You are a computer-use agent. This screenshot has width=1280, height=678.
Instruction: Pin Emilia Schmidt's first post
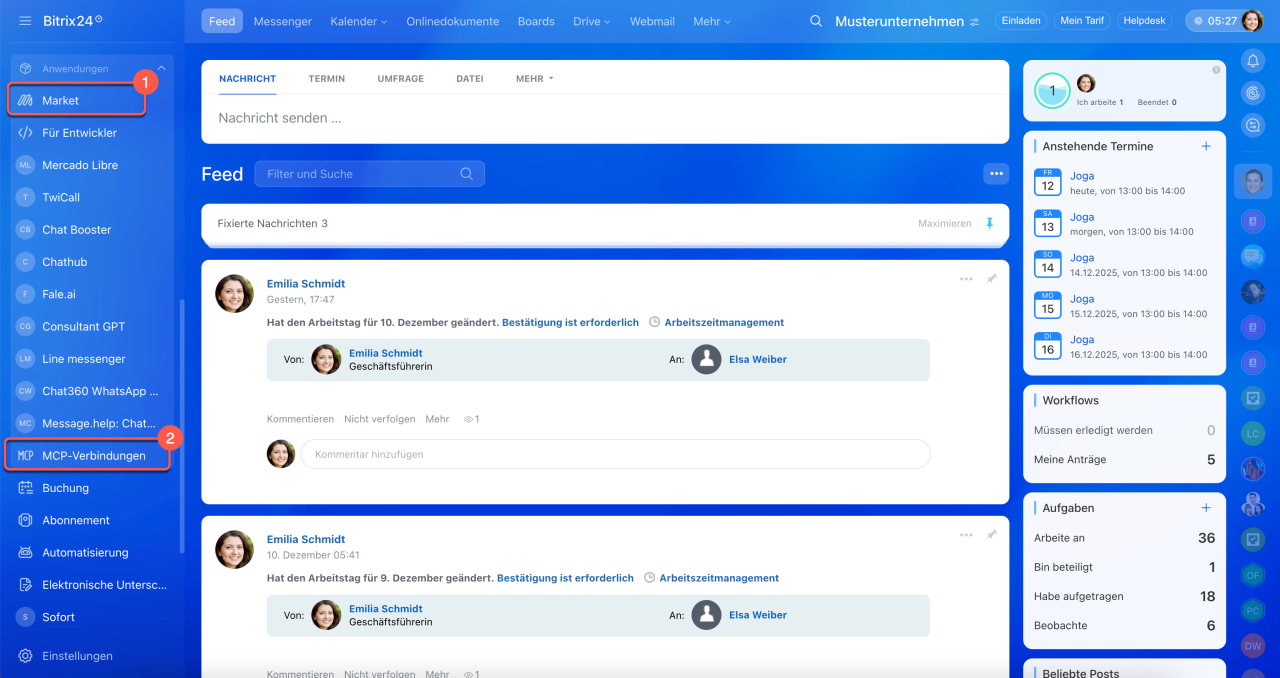coord(991,279)
